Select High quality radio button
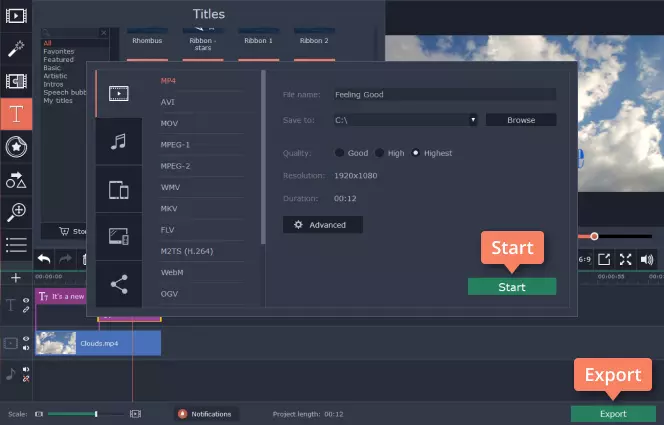664x425 pixels. 379,153
